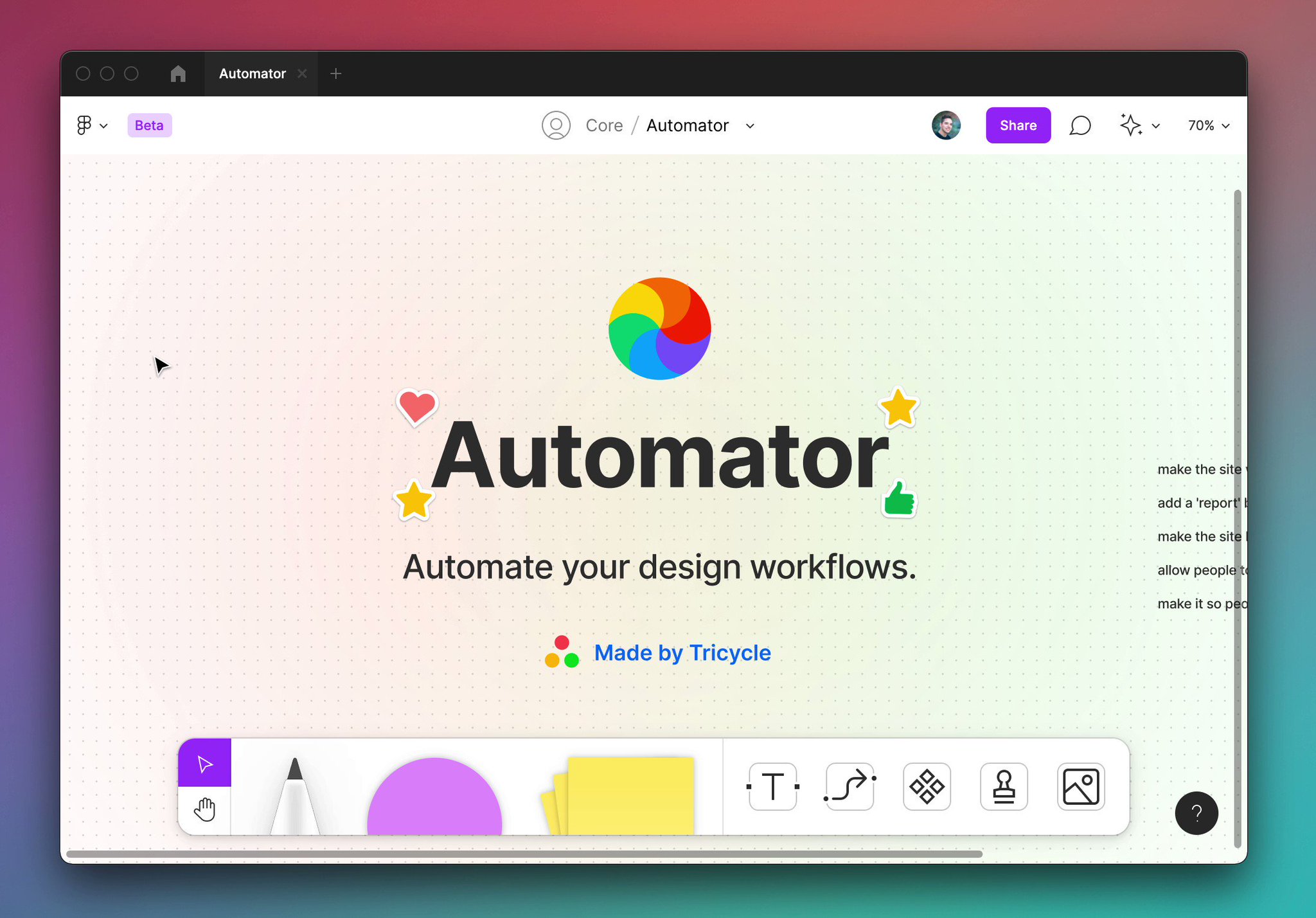Open the Figma main menu icon
This screenshot has width=1316, height=918.
coord(84,125)
